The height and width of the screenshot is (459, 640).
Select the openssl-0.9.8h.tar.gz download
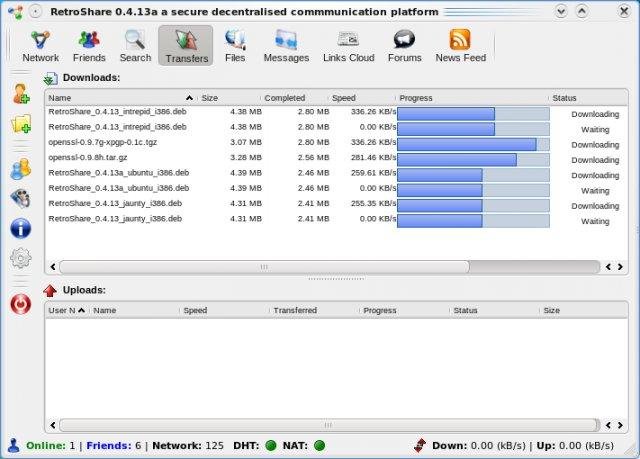tap(336, 158)
